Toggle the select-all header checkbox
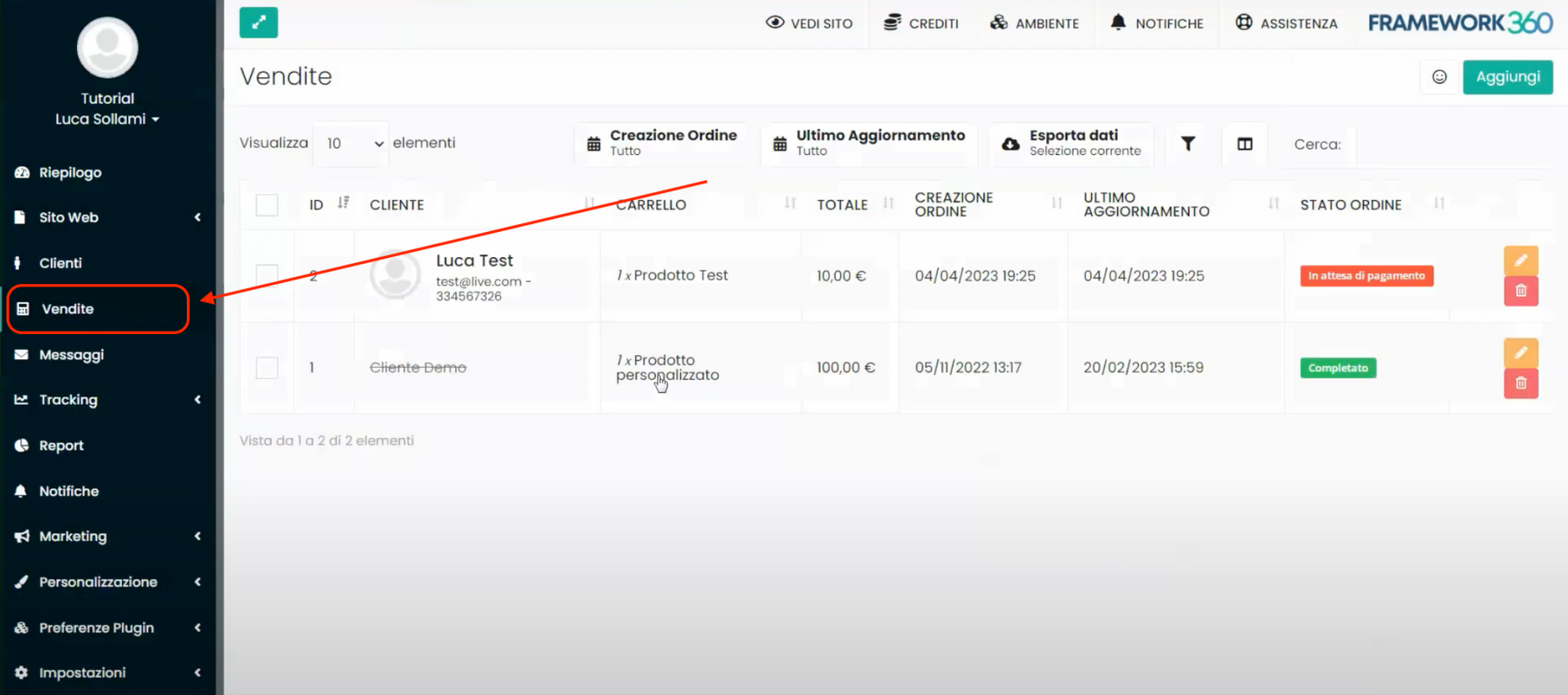This screenshot has width=1568, height=695. [267, 205]
